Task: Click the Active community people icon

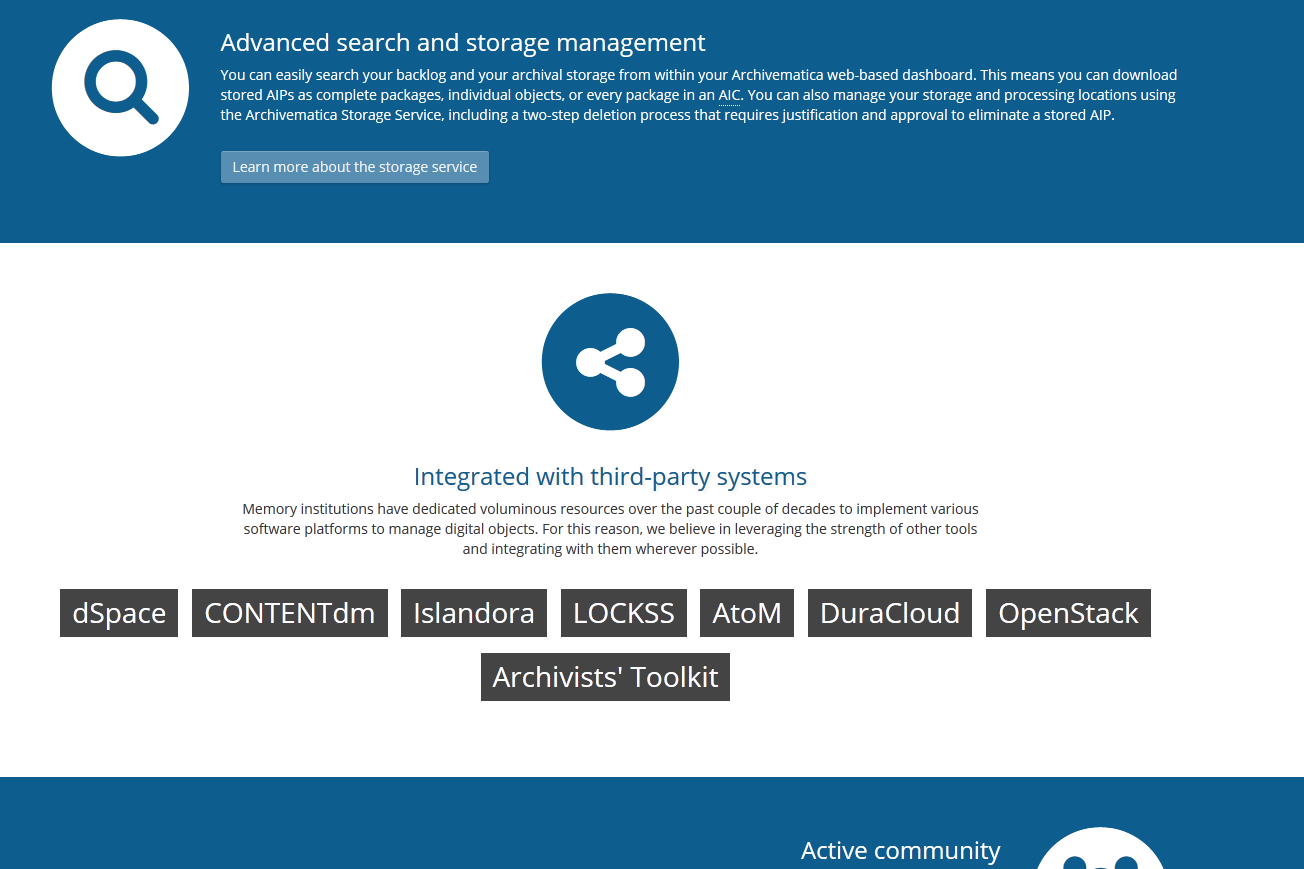Action: 1100,848
